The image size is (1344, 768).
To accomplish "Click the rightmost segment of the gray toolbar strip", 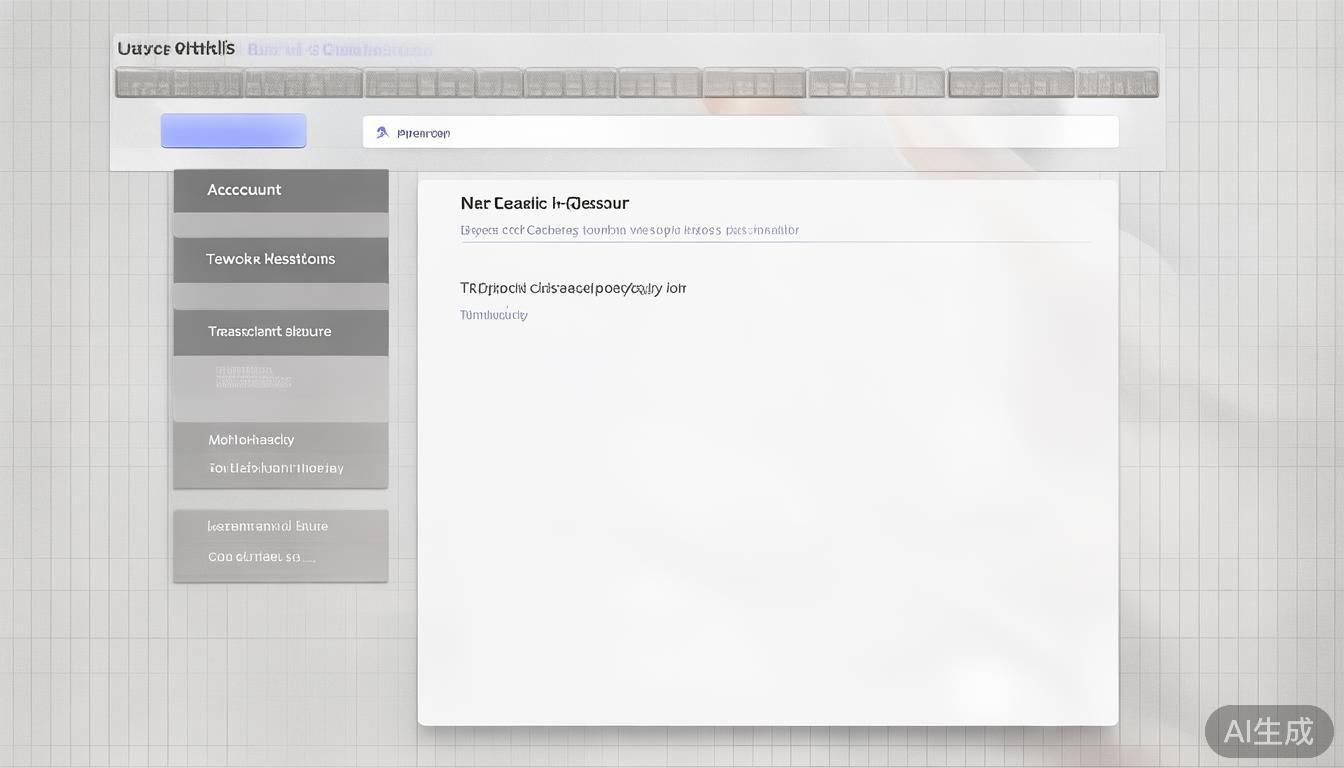I will (1117, 83).
